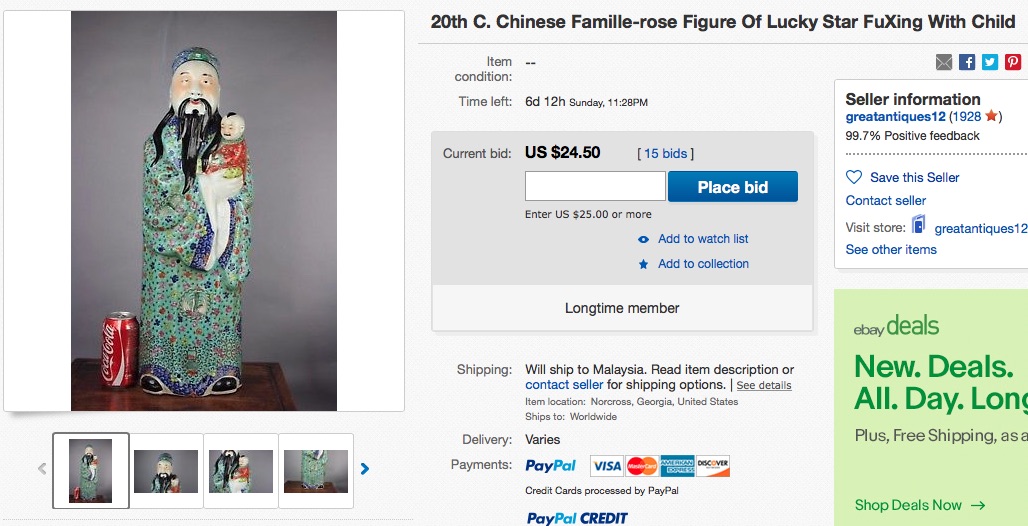Image resolution: width=1028 pixels, height=526 pixels.
Task: Select the third thumbnail close-up image
Action: click(x=241, y=471)
